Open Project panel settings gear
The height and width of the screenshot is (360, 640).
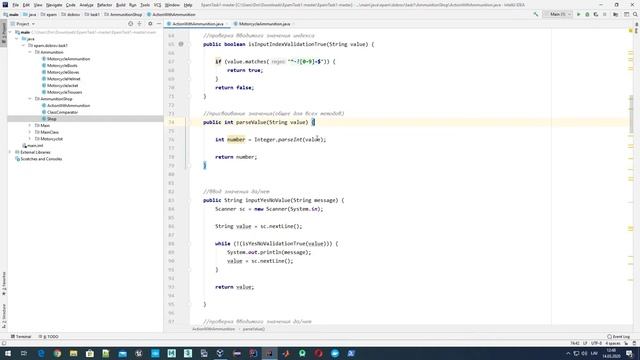click(150, 24)
